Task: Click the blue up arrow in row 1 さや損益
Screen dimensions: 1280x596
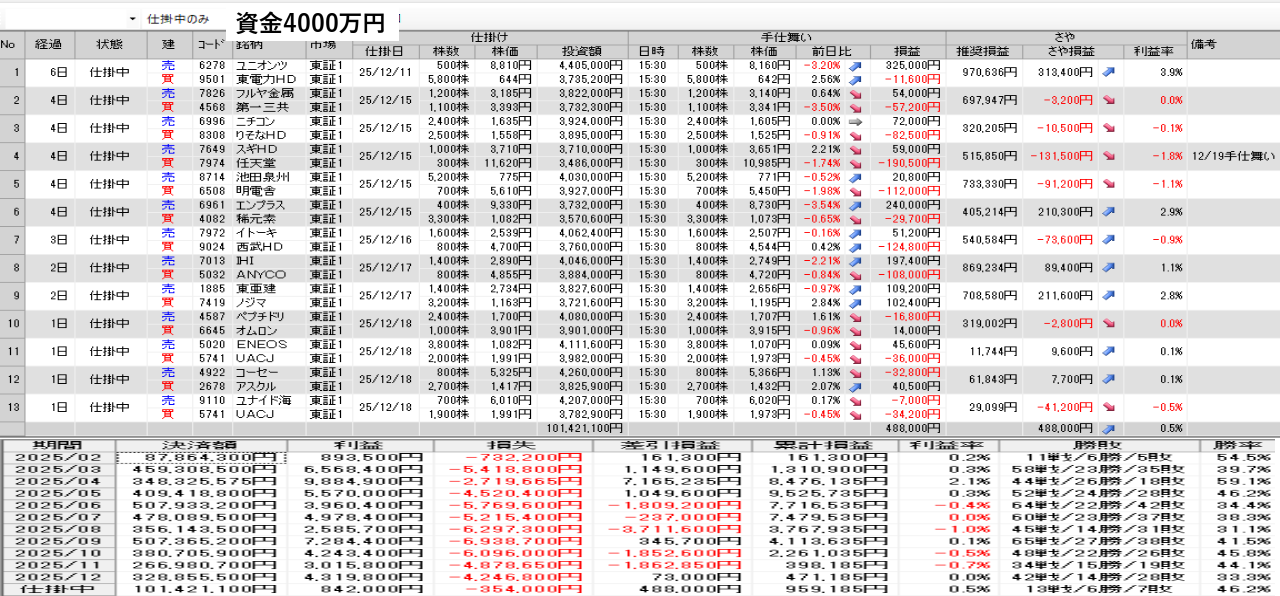Action: click(1108, 72)
